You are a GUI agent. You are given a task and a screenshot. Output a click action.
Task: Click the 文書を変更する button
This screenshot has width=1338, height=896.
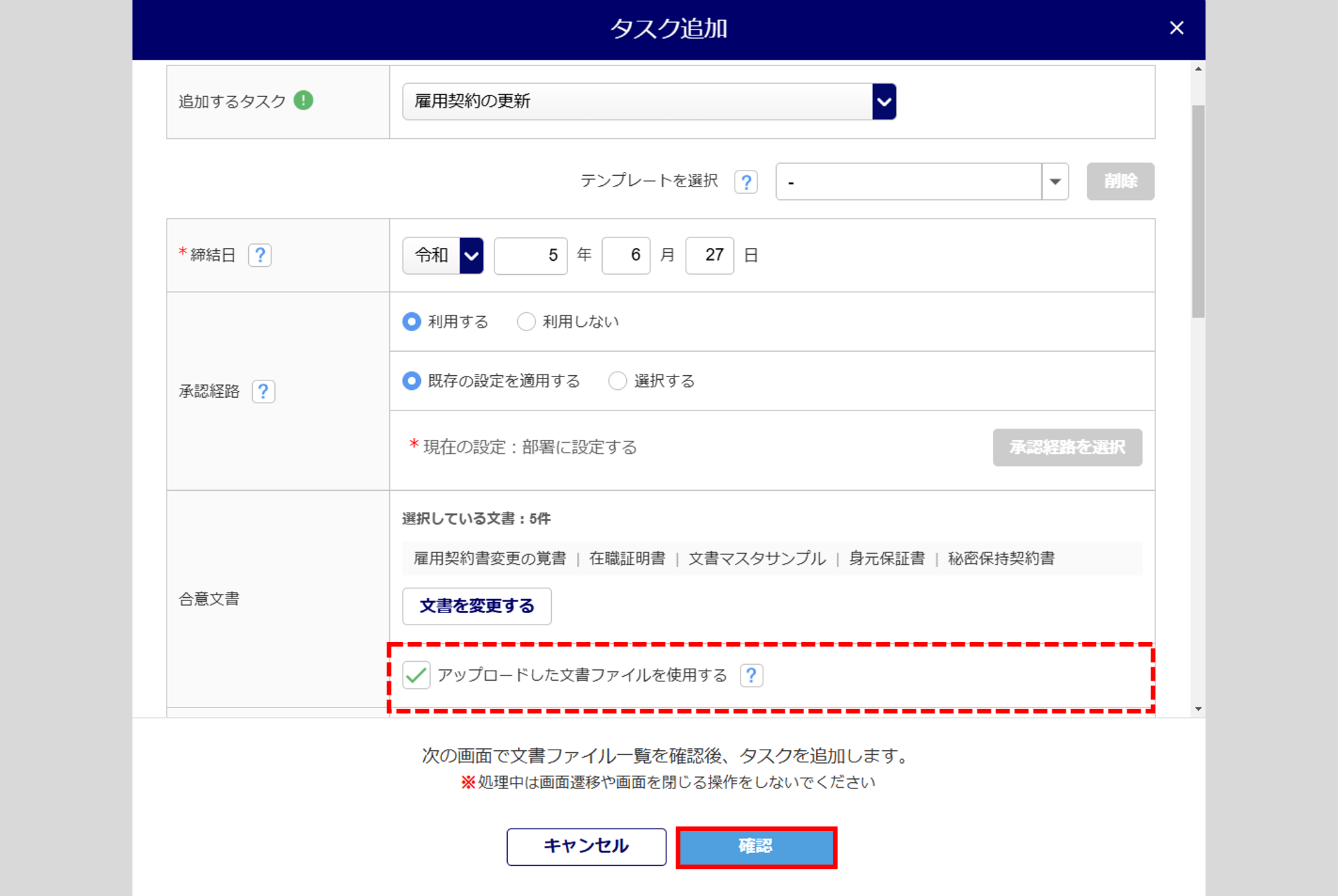point(476,606)
